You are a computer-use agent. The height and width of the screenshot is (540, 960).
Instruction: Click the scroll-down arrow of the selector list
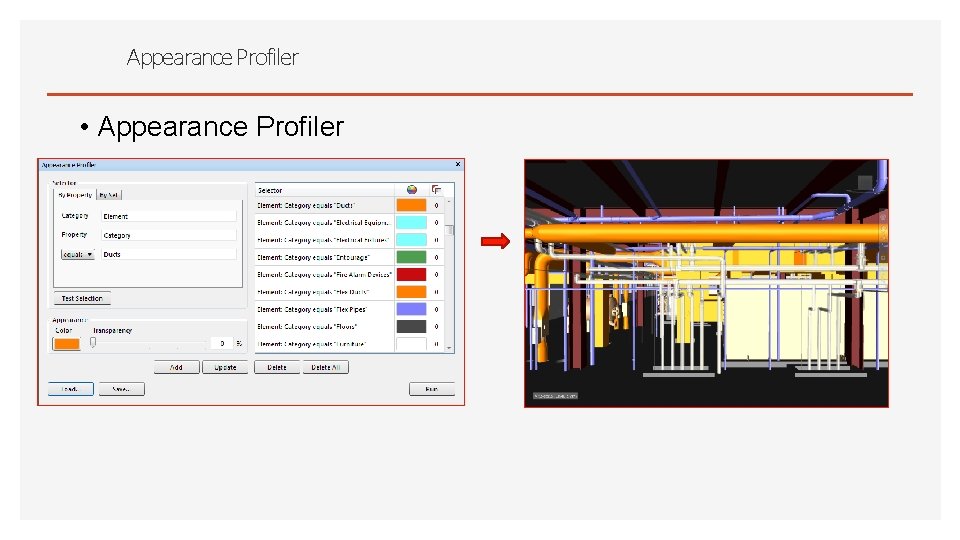coord(450,348)
